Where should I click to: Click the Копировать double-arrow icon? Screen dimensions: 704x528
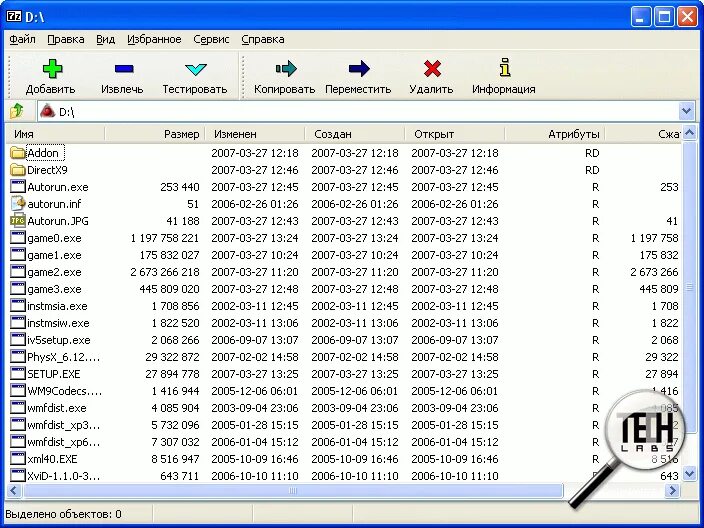pos(286,69)
